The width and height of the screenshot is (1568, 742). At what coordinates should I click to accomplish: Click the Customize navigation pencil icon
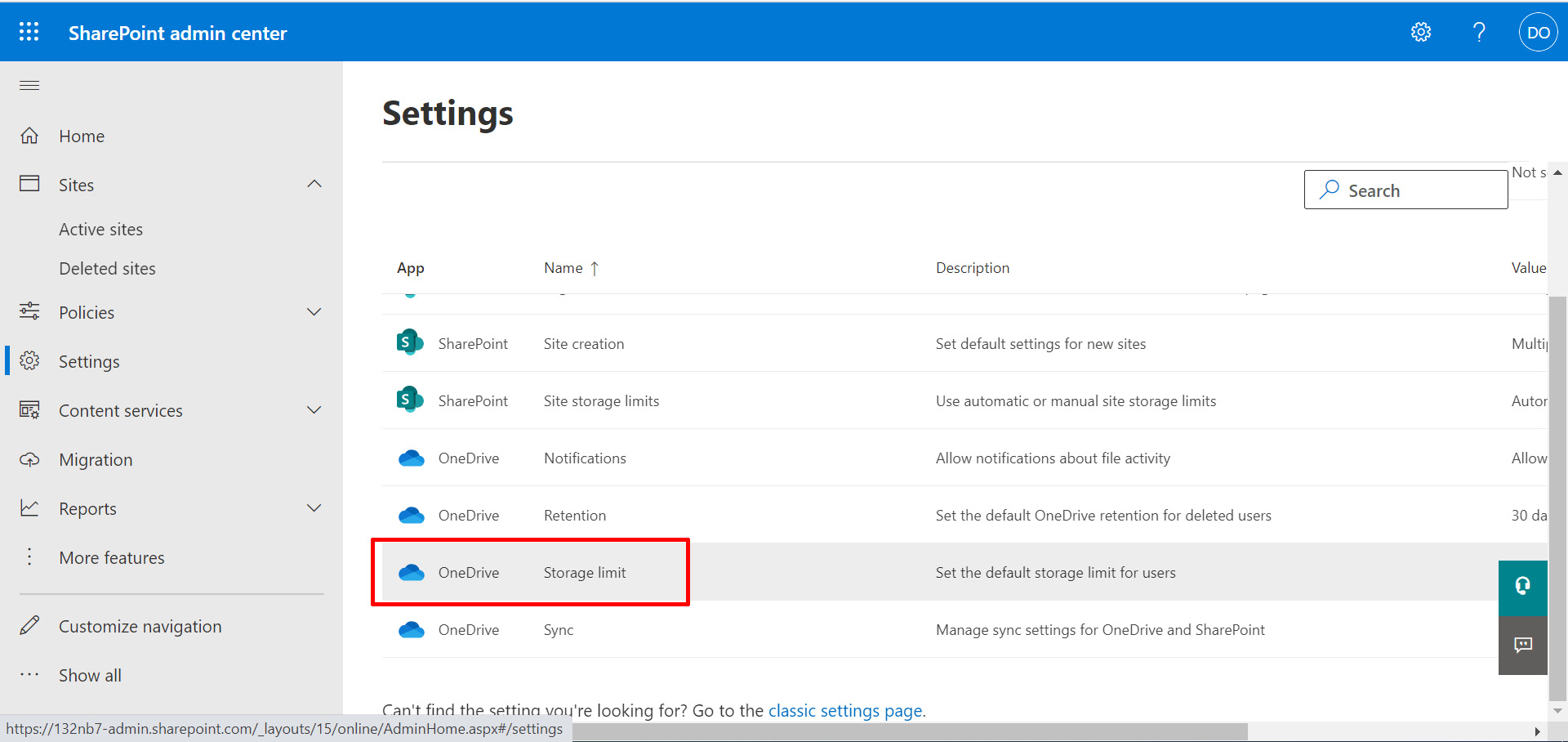tap(29, 626)
